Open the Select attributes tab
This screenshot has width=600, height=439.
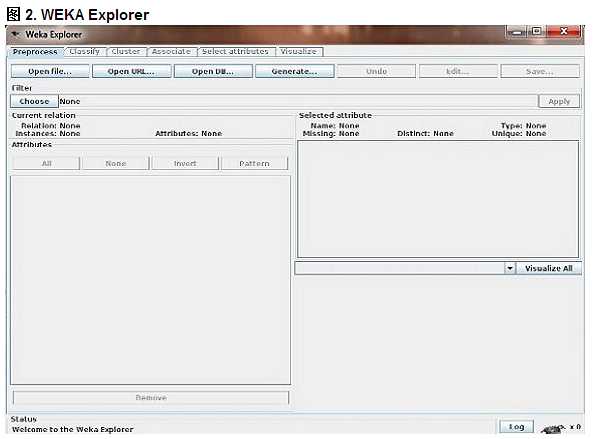(235, 51)
